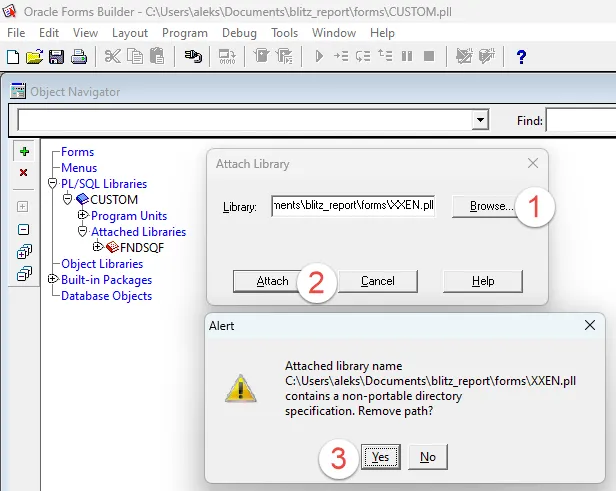Open the Edit menu

(49, 33)
